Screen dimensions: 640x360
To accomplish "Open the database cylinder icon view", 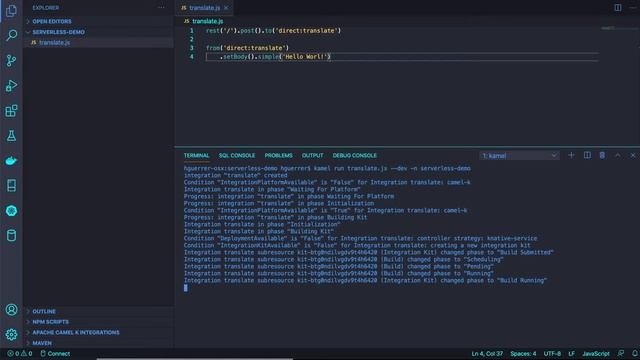I will point(11,236).
